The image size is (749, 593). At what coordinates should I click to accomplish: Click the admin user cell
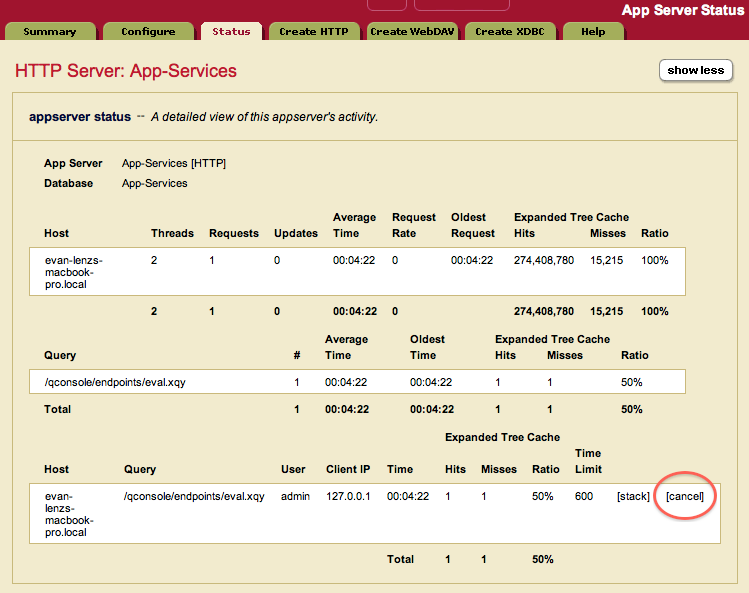pyautogui.click(x=295, y=496)
